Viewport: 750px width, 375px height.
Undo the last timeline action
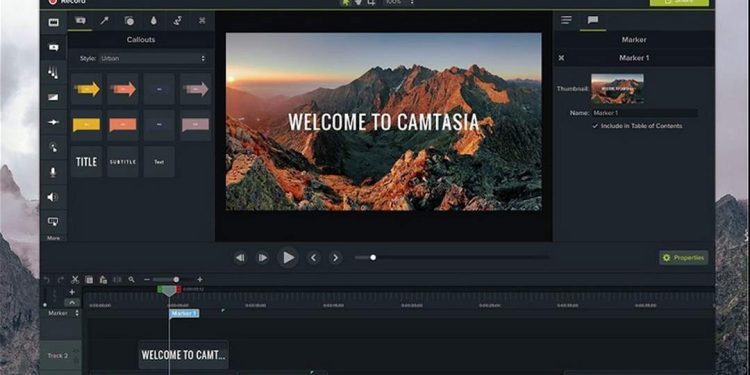pyautogui.click(x=46, y=280)
